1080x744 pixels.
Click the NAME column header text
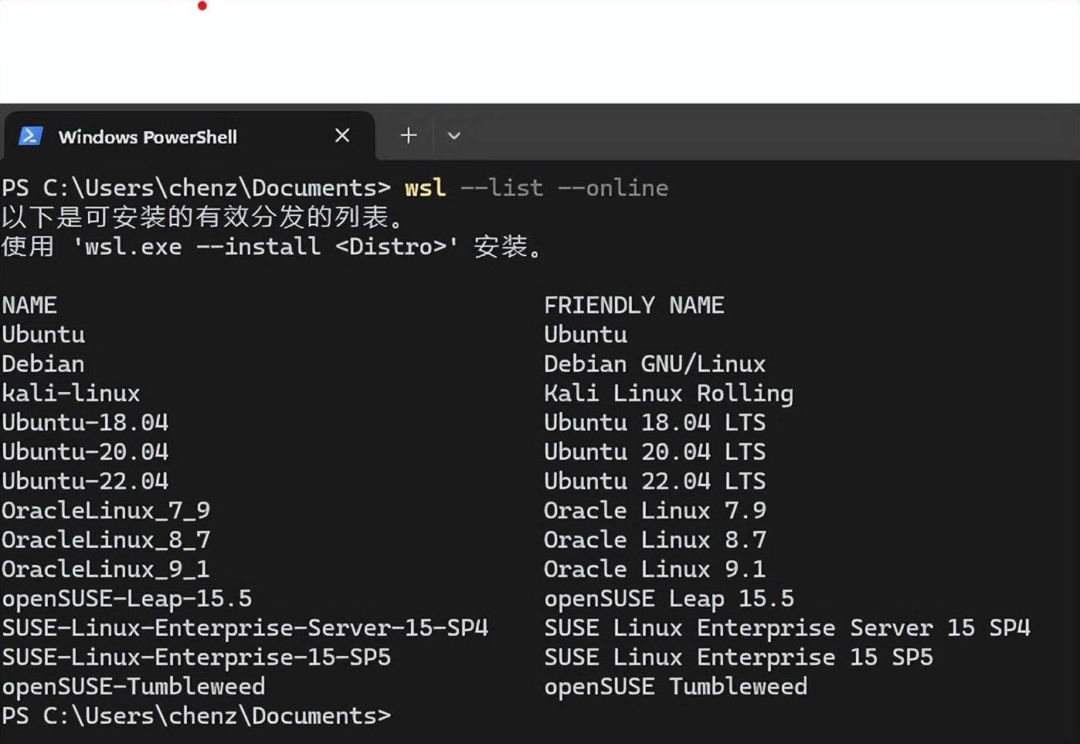29,305
